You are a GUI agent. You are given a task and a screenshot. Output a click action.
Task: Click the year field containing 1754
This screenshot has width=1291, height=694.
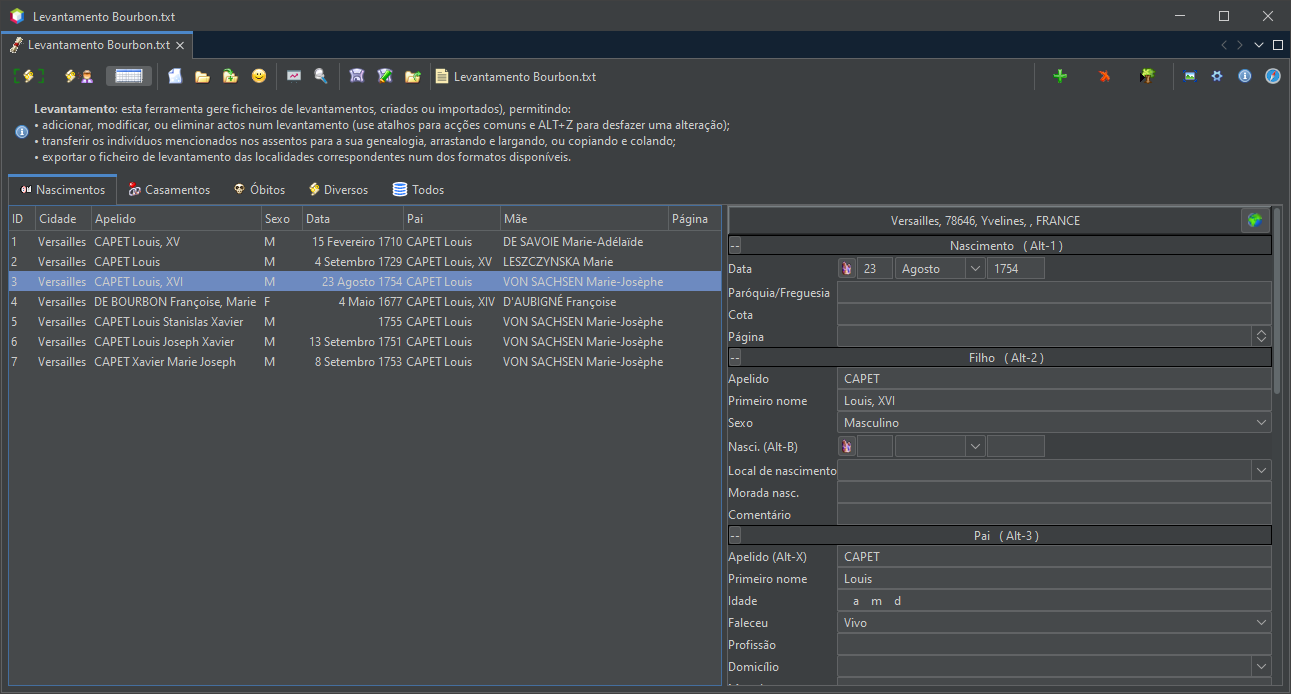pos(1016,268)
